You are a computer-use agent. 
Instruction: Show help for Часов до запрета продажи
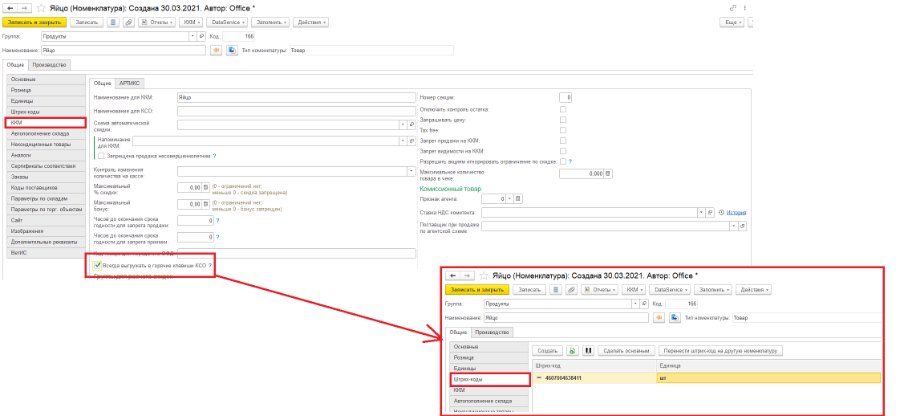click(218, 220)
